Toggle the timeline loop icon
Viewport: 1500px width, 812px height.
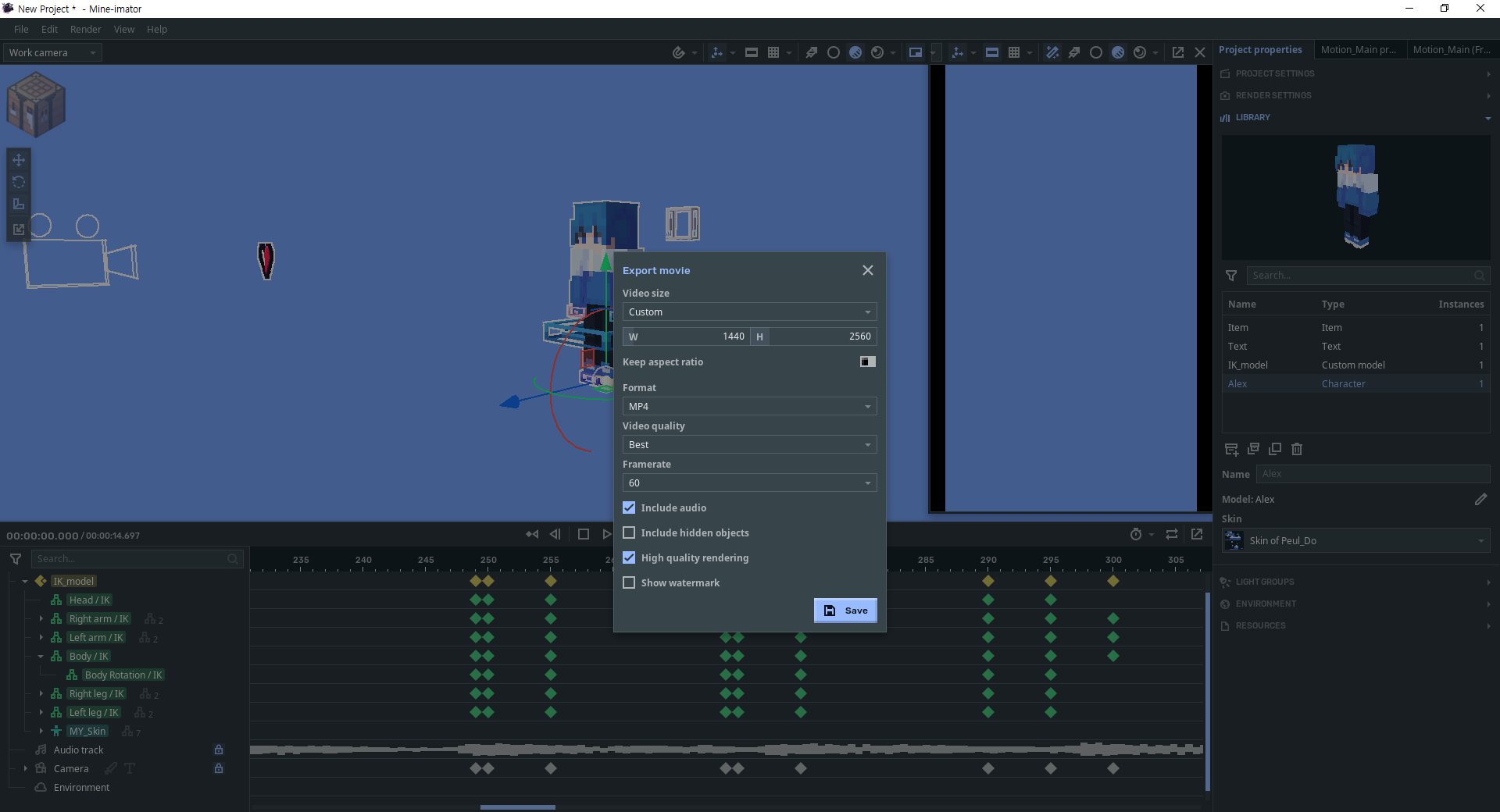coord(1172,534)
